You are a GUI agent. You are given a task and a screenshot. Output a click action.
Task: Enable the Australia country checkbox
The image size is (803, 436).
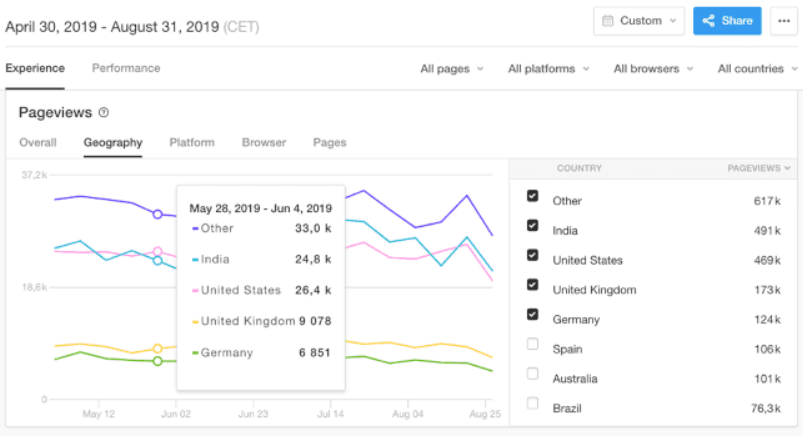click(533, 375)
